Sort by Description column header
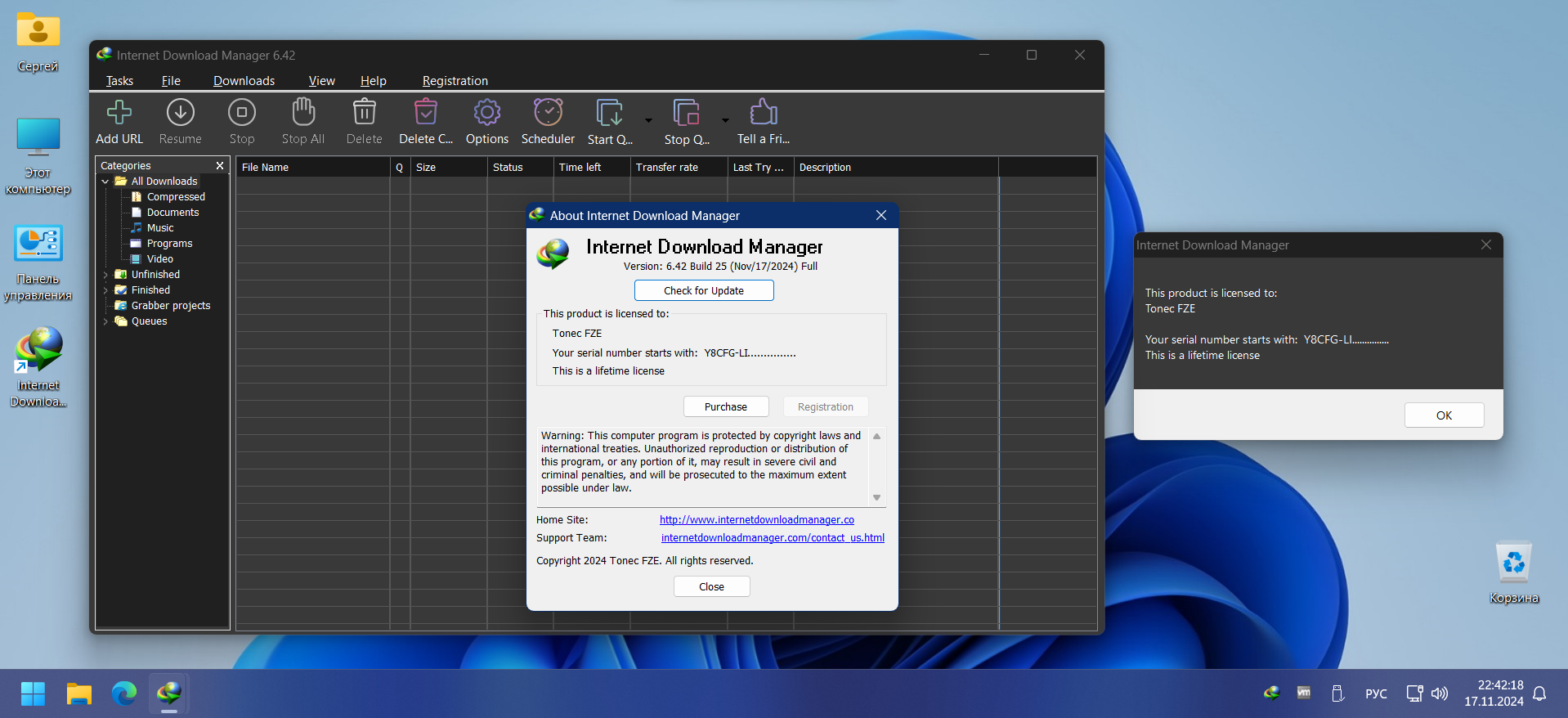The image size is (1568, 718). 896,167
